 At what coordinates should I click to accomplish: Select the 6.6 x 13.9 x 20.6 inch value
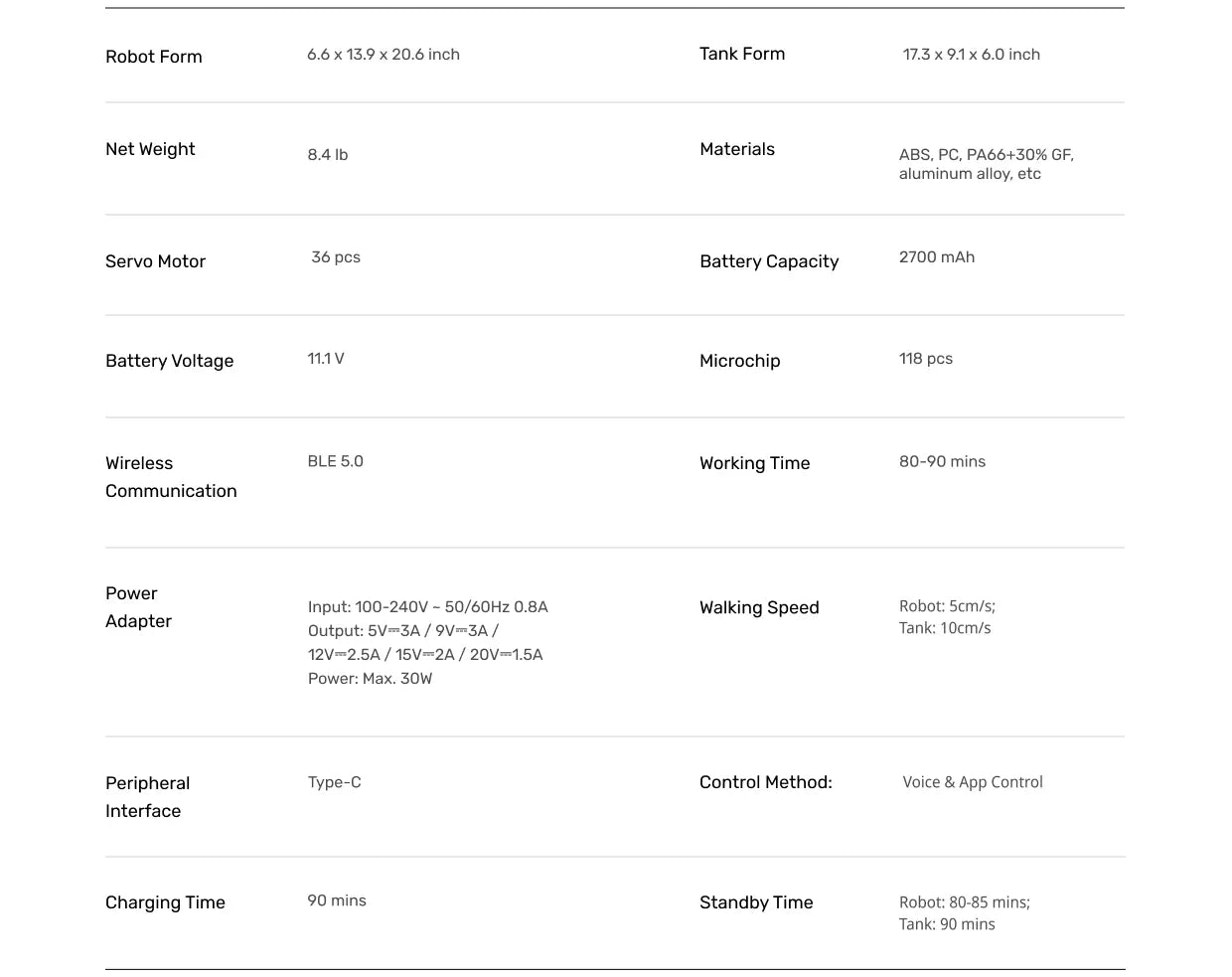click(384, 55)
